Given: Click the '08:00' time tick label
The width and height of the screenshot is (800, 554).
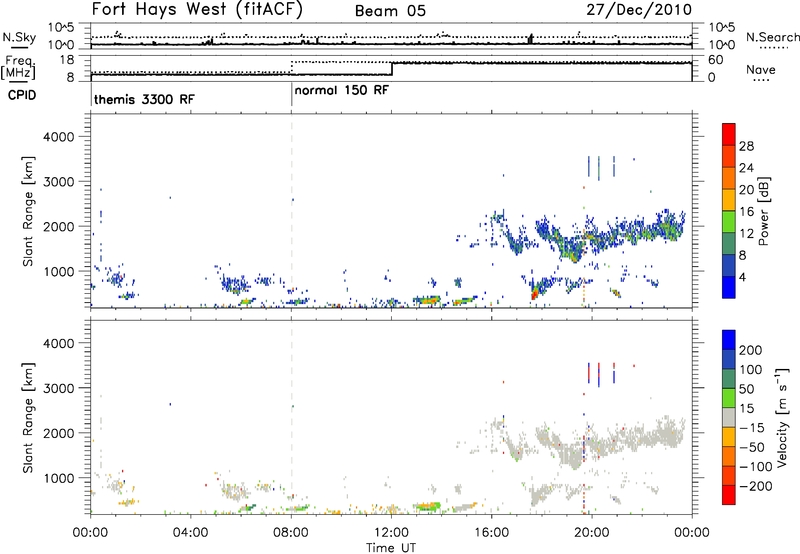Looking at the screenshot, I should pos(291,533).
